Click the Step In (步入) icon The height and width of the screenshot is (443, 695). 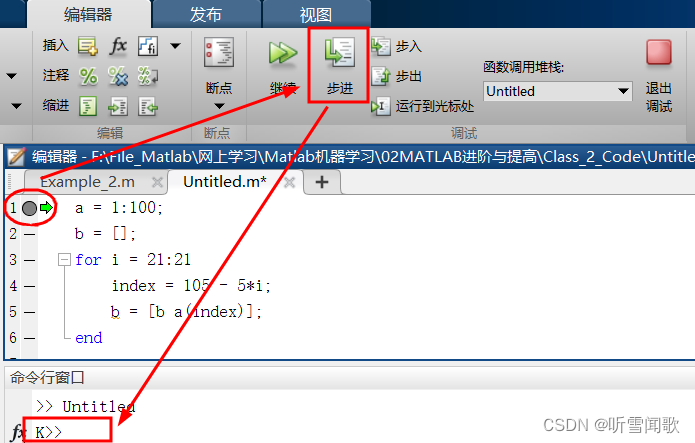[x=381, y=46]
